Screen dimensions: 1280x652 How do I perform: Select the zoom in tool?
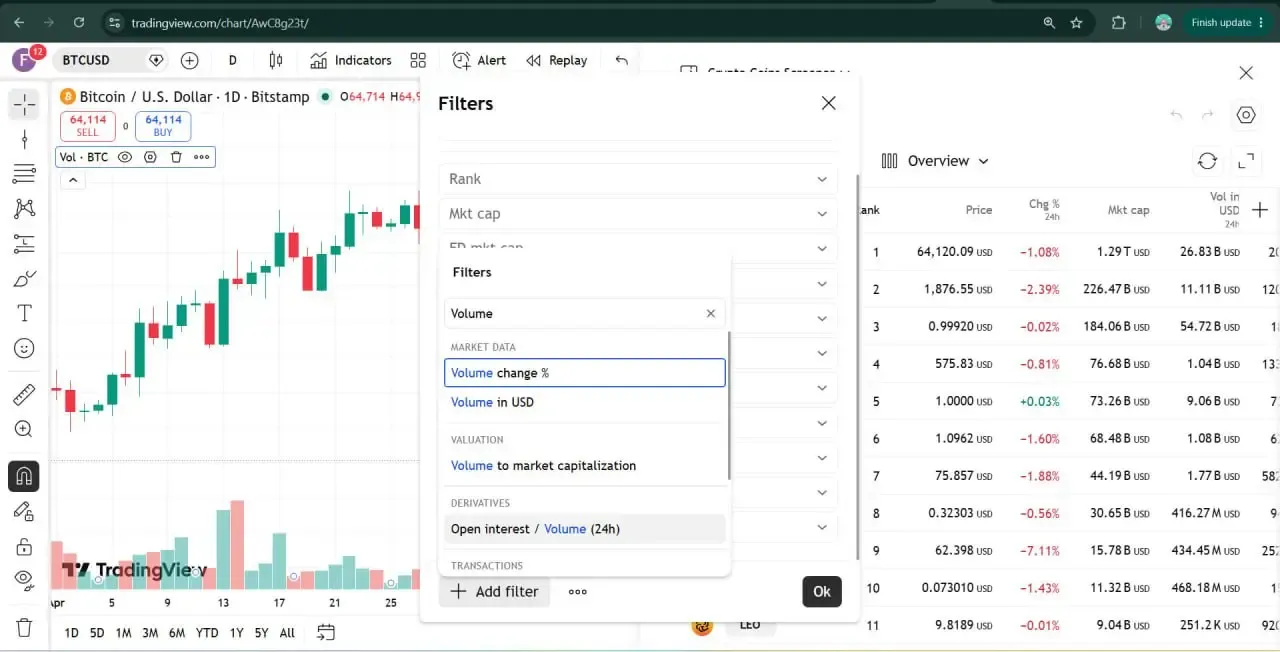(x=24, y=429)
